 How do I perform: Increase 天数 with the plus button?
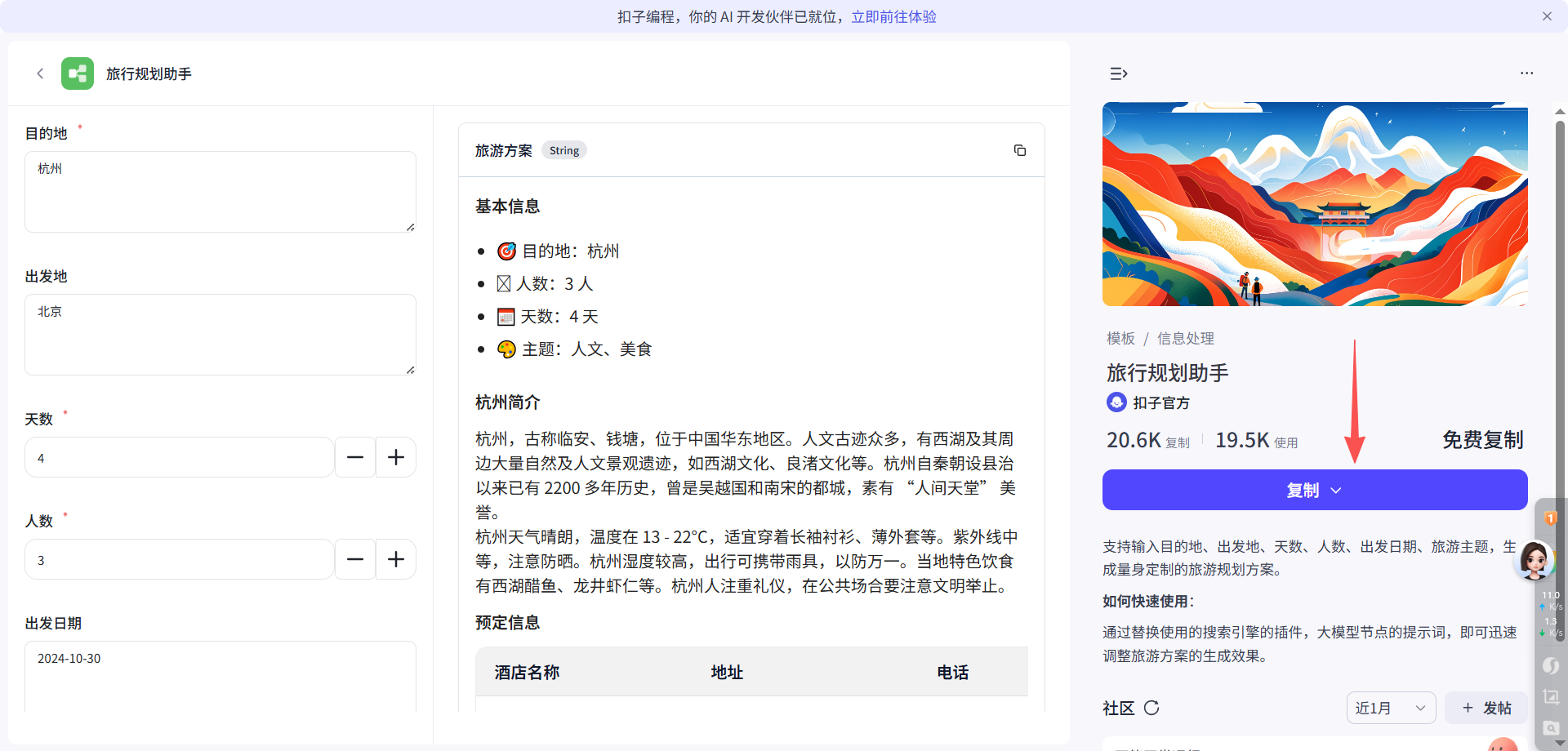tap(396, 457)
